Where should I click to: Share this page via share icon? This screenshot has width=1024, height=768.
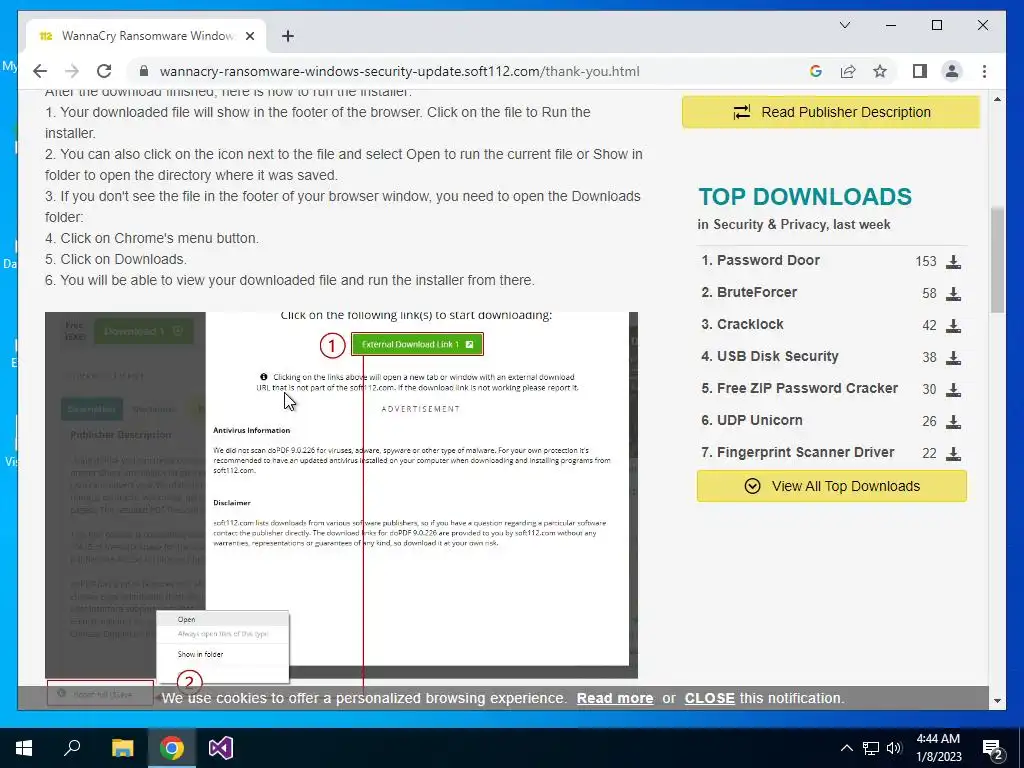click(848, 71)
